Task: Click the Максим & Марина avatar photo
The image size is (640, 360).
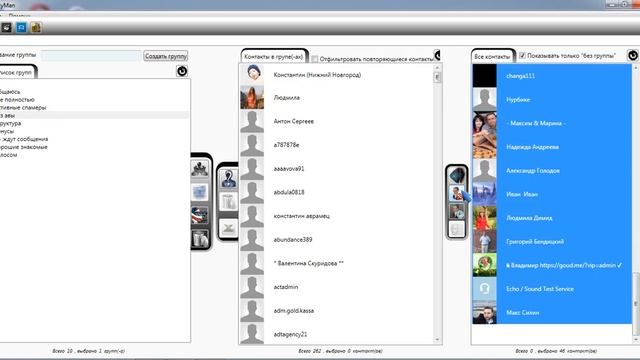Action: point(484,123)
